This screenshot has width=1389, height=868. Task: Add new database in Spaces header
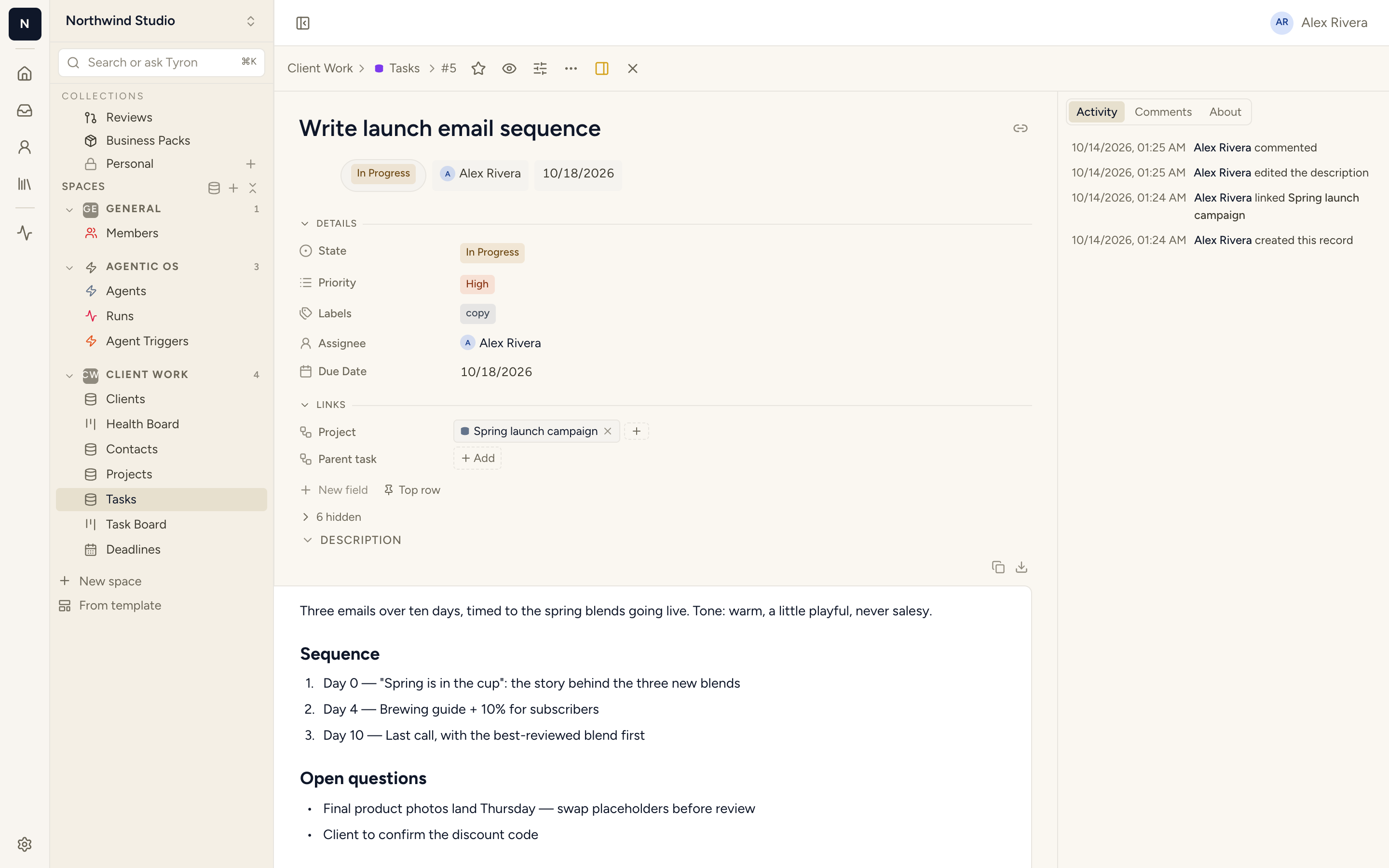(214, 188)
